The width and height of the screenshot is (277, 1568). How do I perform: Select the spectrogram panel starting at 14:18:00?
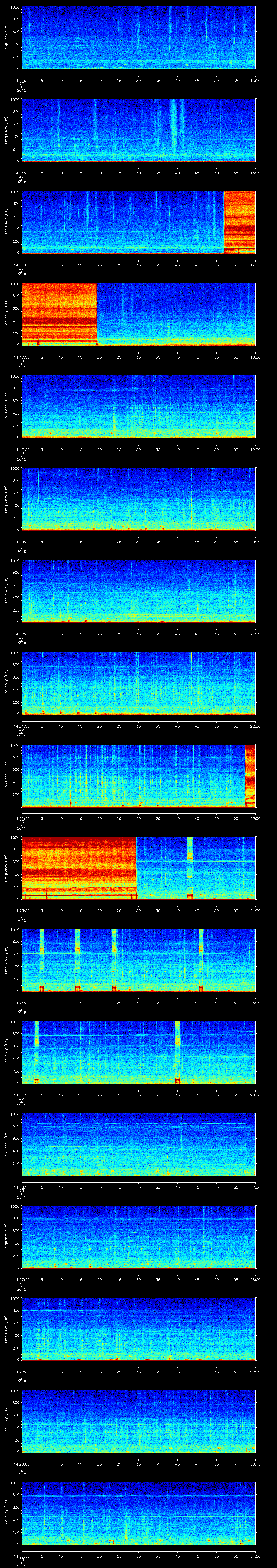138,407
